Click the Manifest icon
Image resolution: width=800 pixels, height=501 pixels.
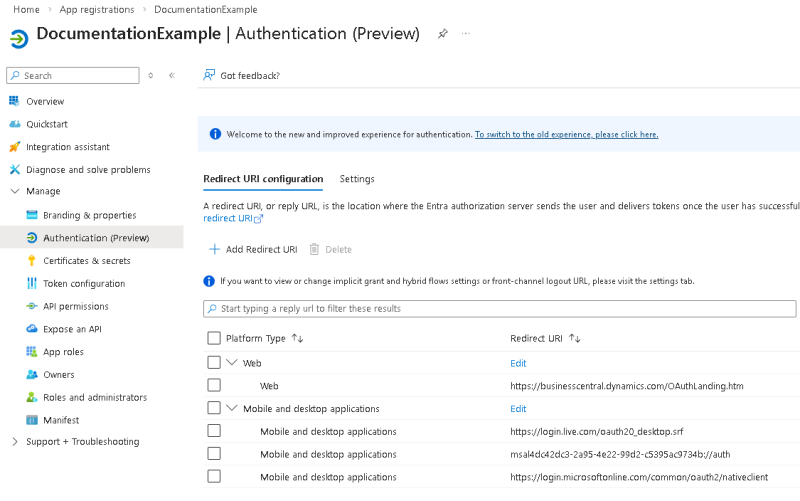[32, 420]
